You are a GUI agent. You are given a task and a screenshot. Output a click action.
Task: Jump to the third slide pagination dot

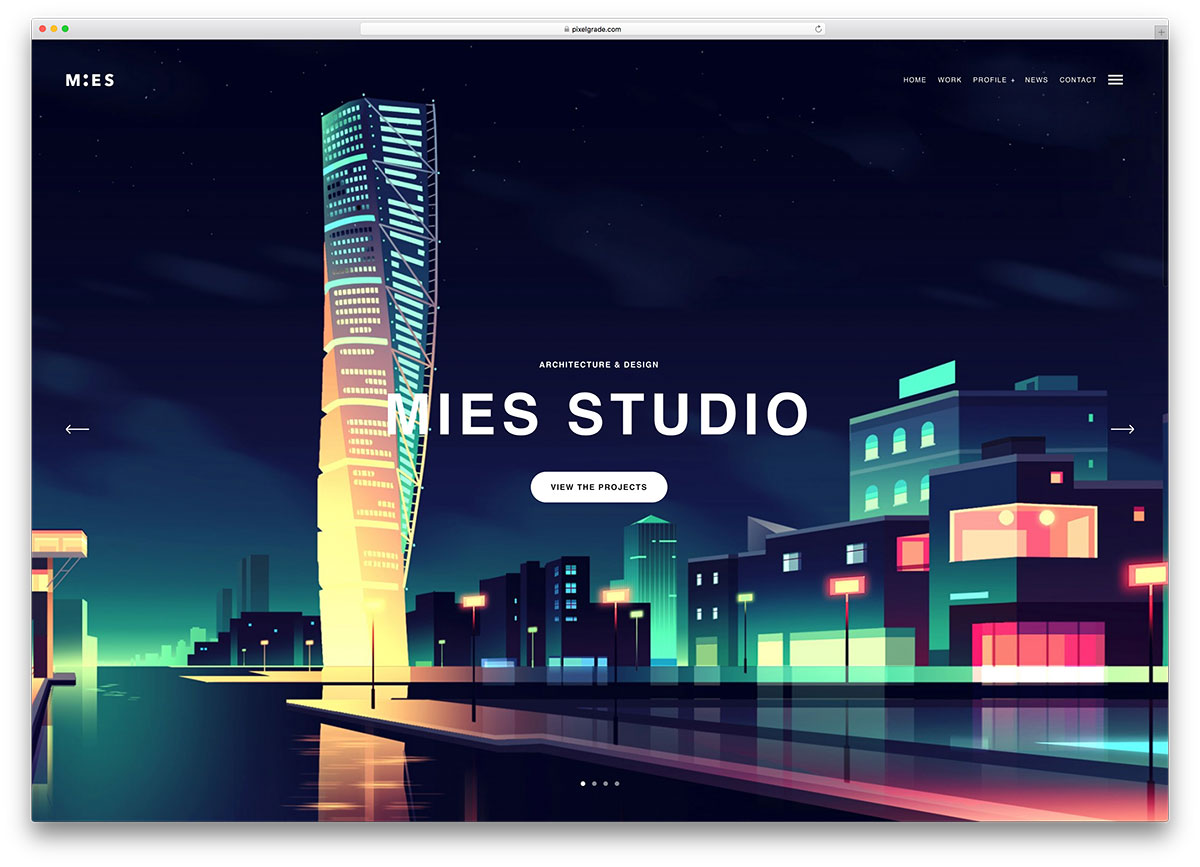coord(605,783)
